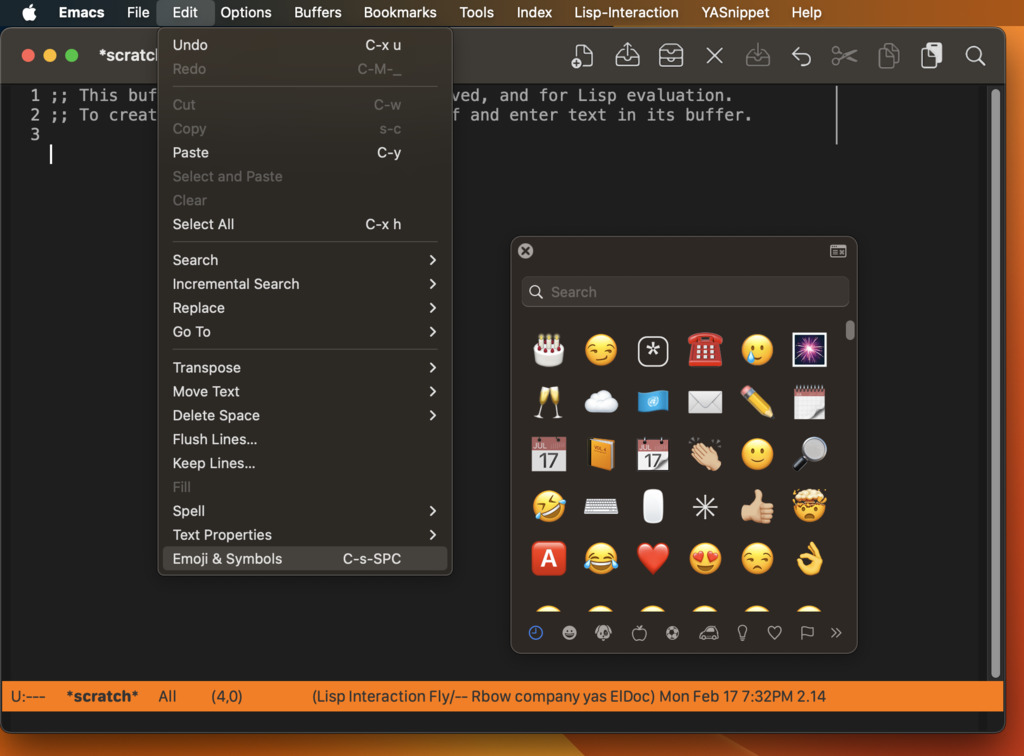Expand the Search submenu in Edit menu
The image size is (1024, 756).
coord(305,260)
